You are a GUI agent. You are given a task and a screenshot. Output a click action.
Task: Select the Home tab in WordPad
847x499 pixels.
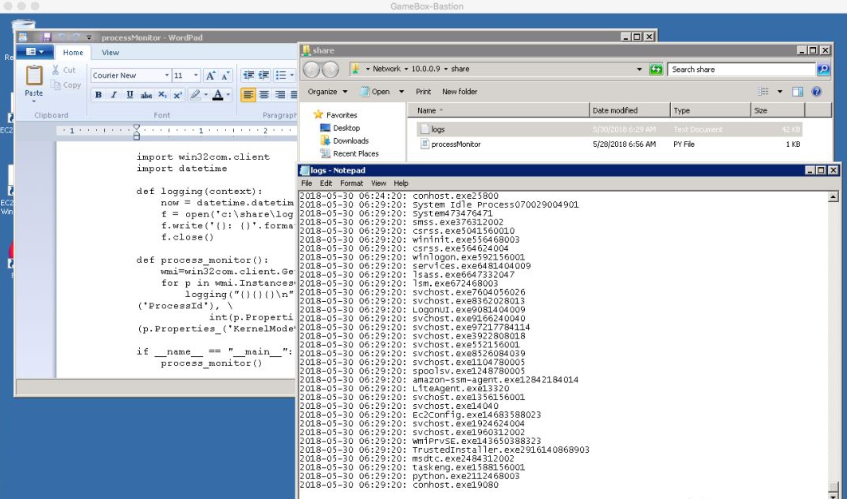click(x=73, y=52)
